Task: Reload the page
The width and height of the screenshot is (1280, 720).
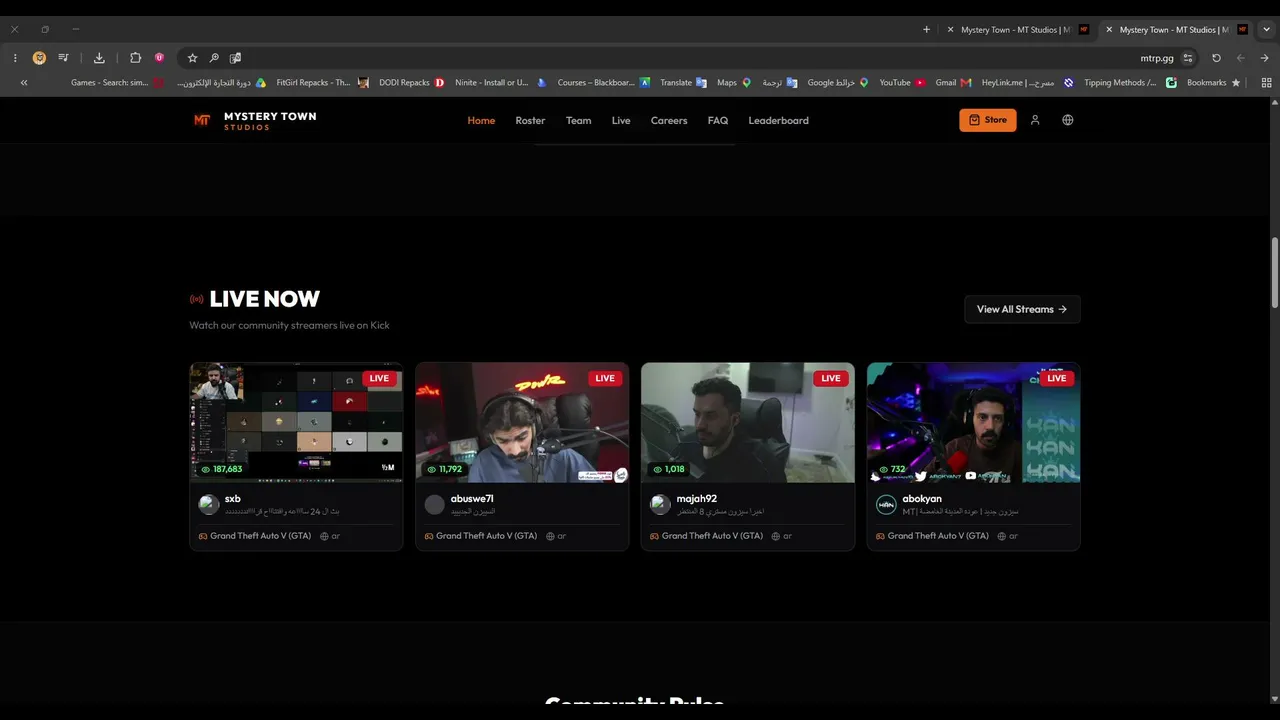Action: click(x=1216, y=58)
